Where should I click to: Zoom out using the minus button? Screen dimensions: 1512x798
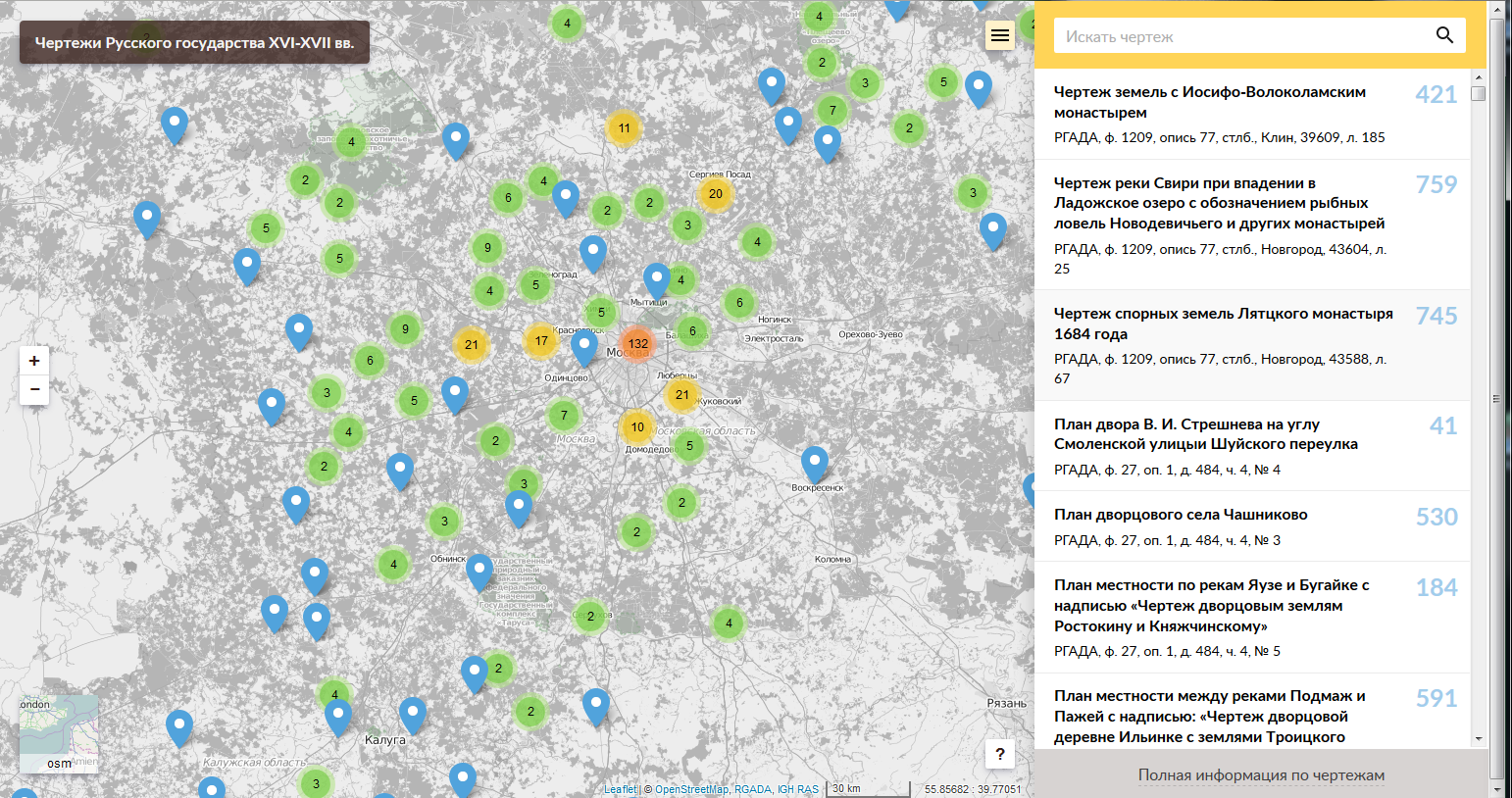(33, 390)
